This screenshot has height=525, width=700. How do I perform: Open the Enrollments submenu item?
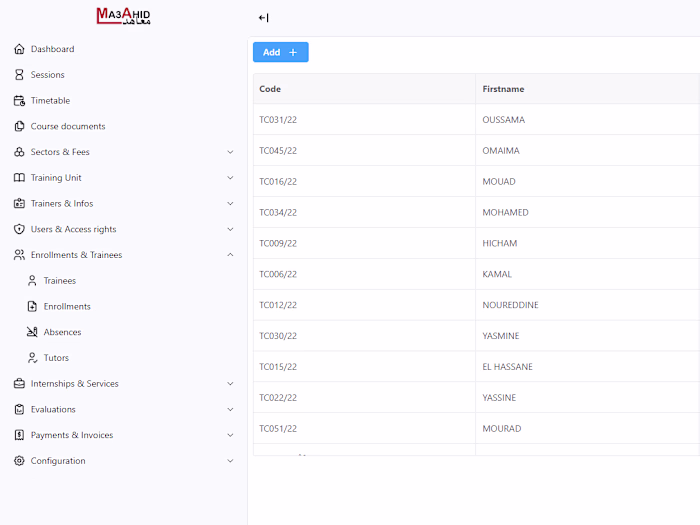(x=67, y=306)
